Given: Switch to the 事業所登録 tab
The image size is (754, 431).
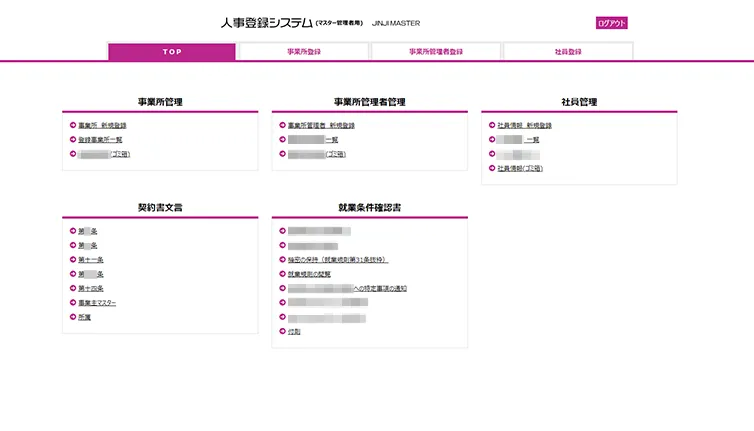Looking at the screenshot, I should [x=304, y=52].
